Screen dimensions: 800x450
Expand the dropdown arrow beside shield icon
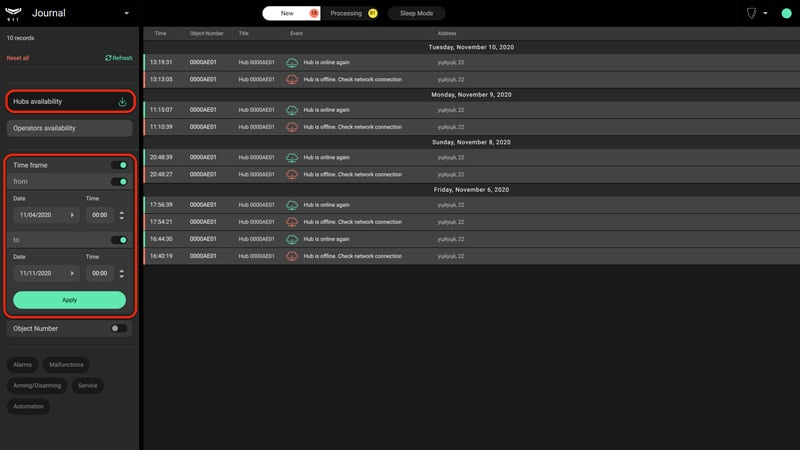pyautogui.click(x=765, y=13)
